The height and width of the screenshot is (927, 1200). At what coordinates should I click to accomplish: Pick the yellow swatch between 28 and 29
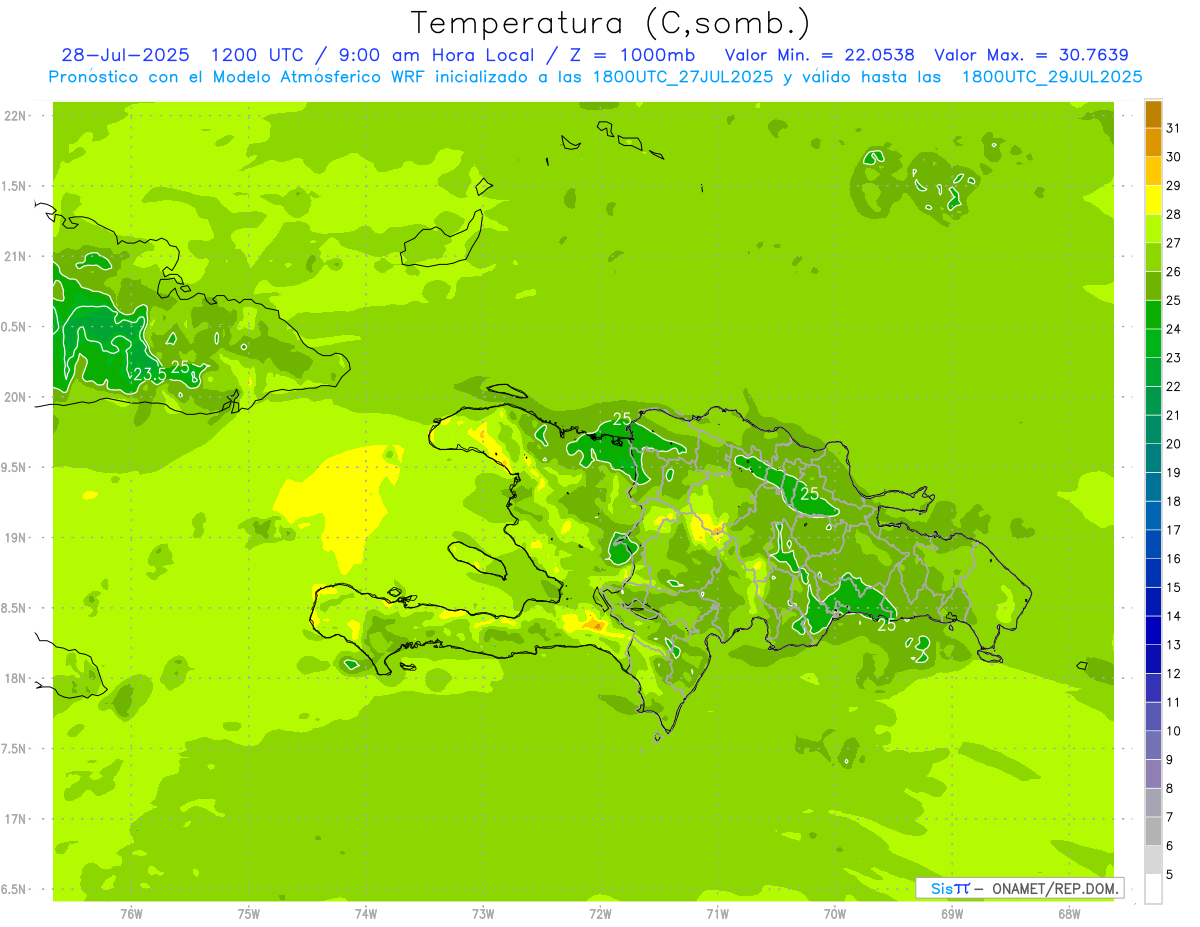pyautogui.click(x=1153, y=200)
